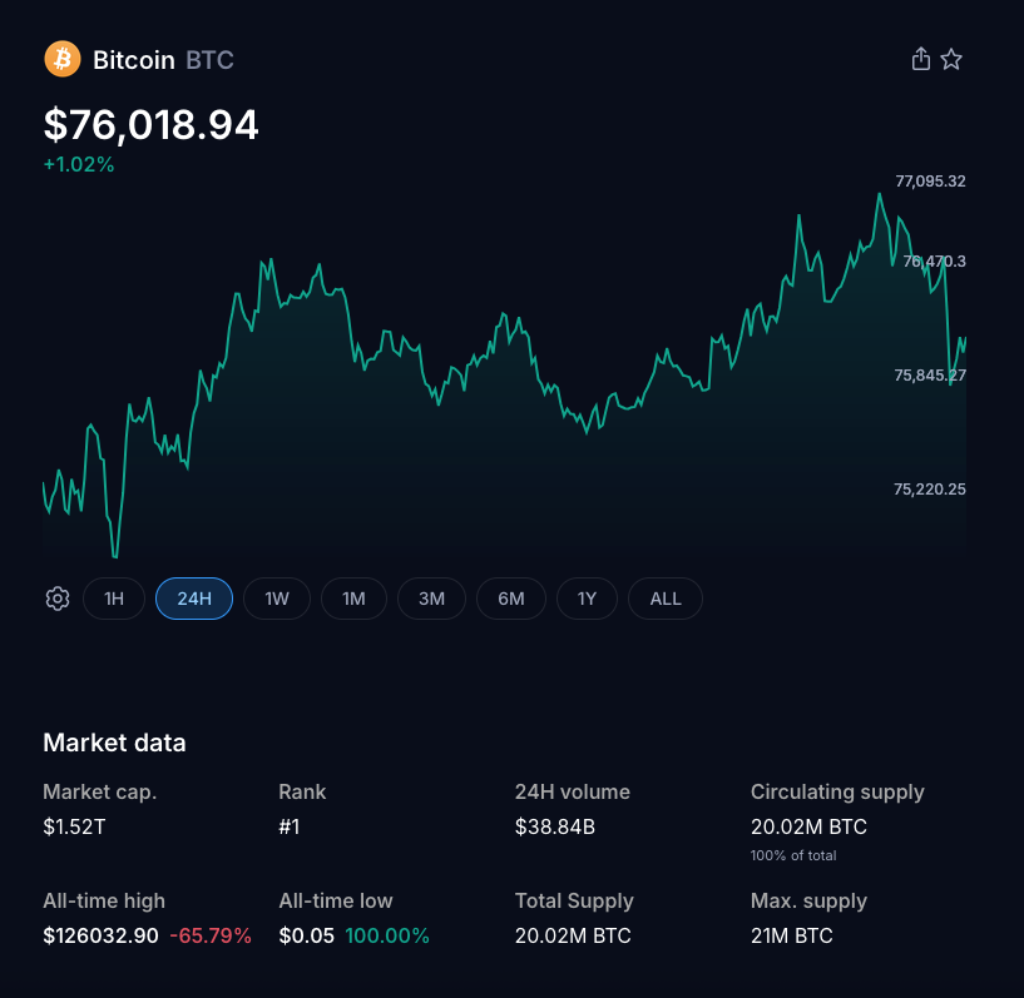View the 1M price history
The image size is (1024, 998).
tap(354, 598)
